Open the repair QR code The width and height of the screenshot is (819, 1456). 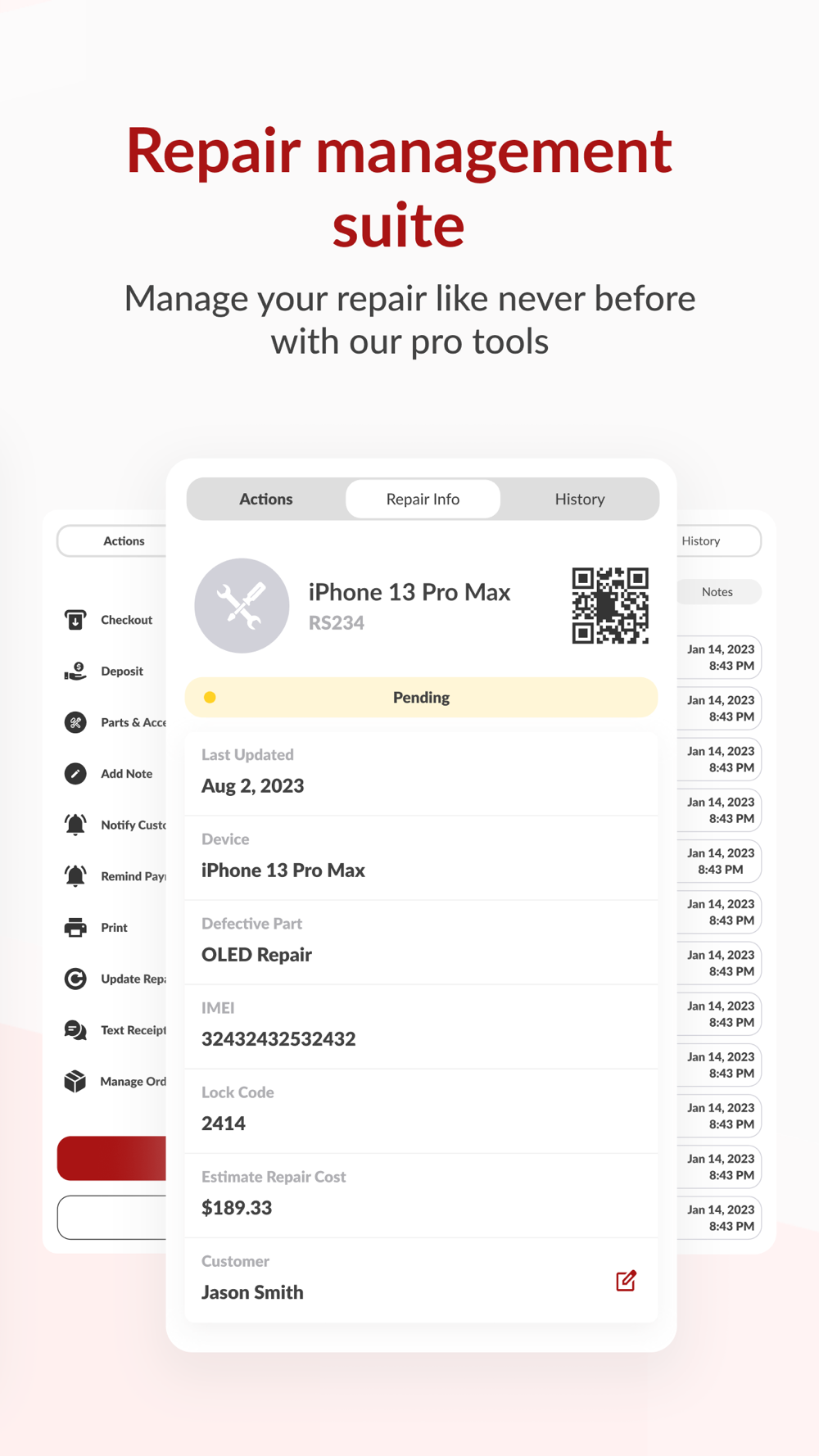coord(610,605)
